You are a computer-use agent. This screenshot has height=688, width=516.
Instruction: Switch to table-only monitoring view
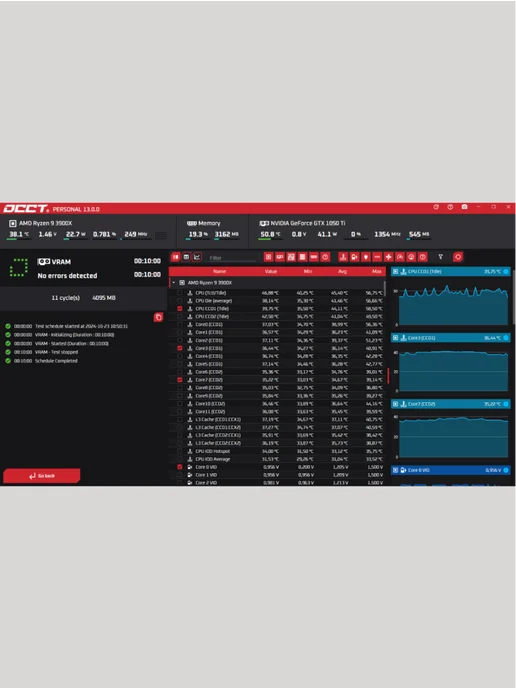186,257
